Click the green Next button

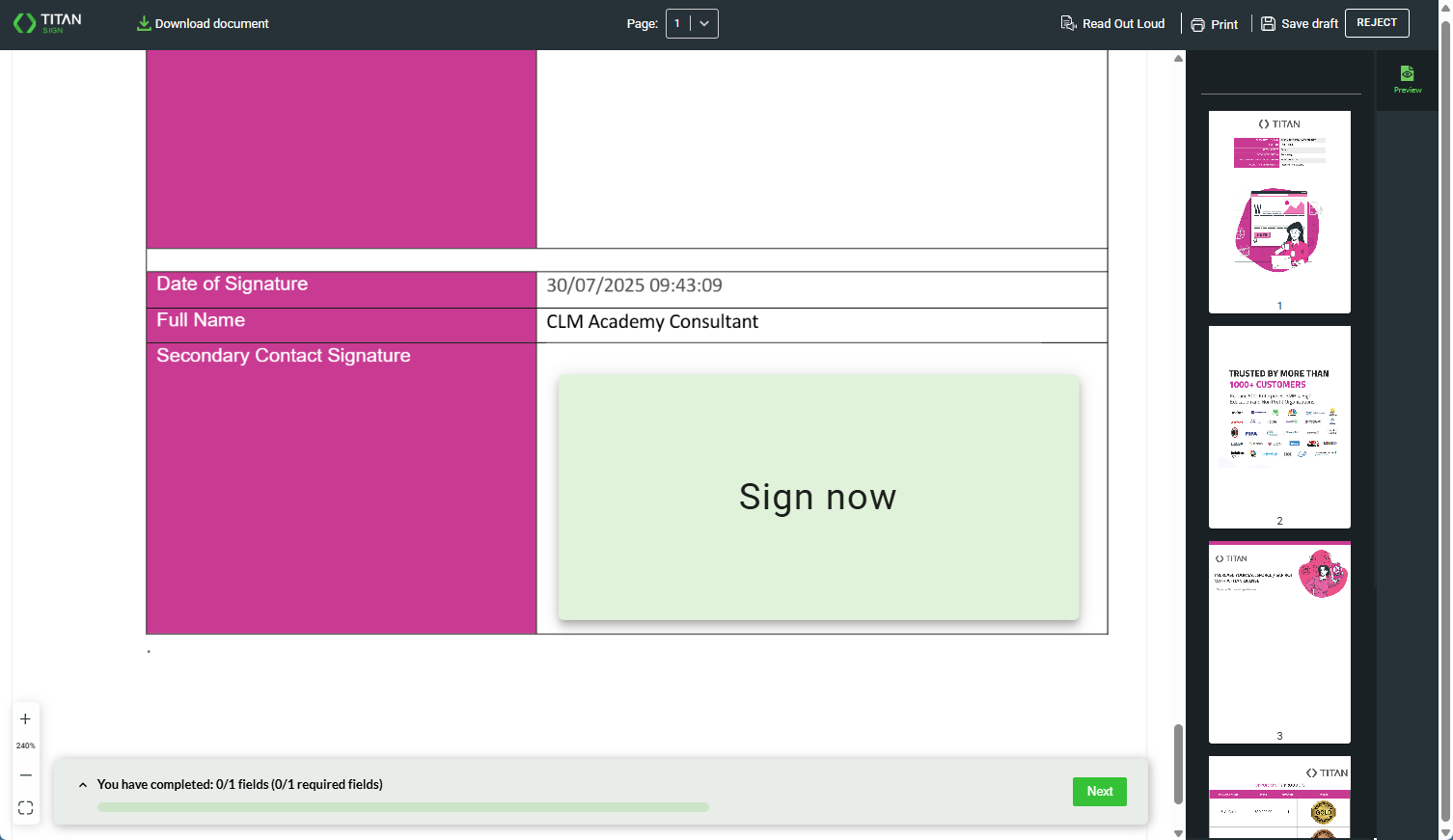pyautogui.click(x=1099, y=791)
